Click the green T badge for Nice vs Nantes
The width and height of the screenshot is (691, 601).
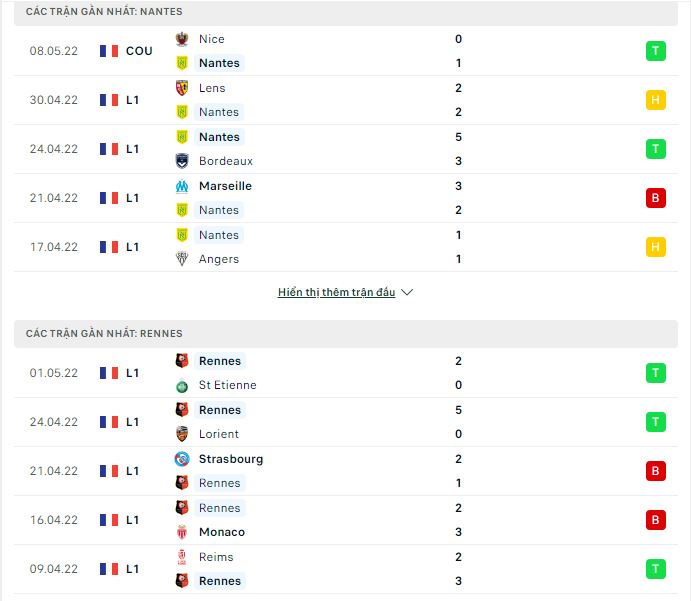click(x=655, y=51)
